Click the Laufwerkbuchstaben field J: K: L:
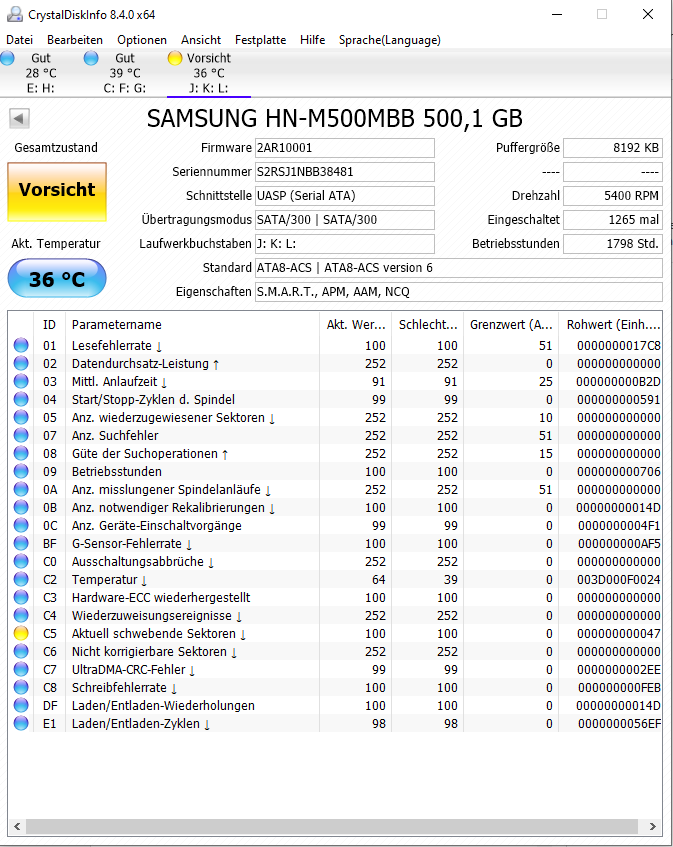Image resolution: width=673 pixels, height=847 pixels. click(345, 244)
